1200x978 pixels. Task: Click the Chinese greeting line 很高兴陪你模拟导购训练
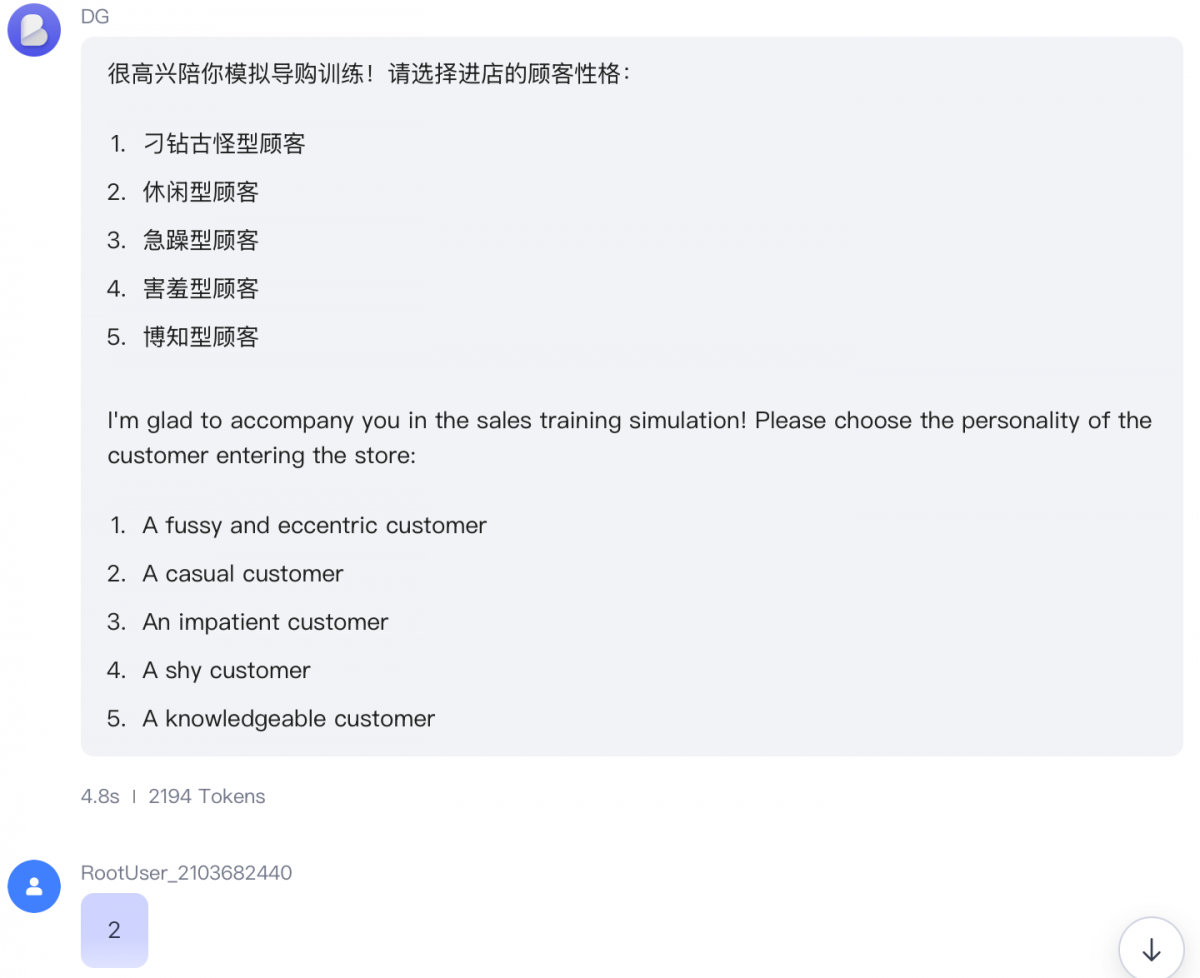coord(370,74)
